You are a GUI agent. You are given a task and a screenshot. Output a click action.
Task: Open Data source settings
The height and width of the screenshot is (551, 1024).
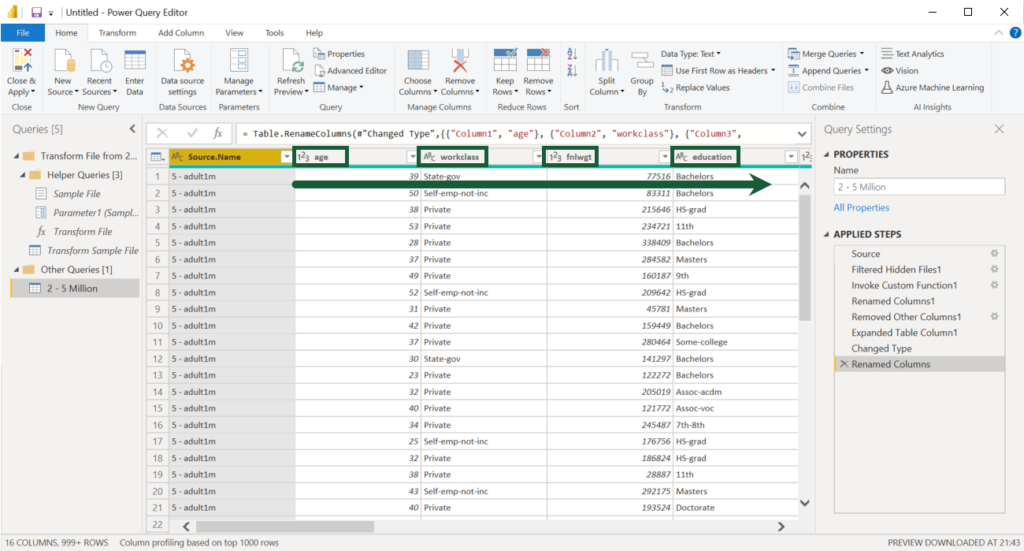(x=183, y=73)
